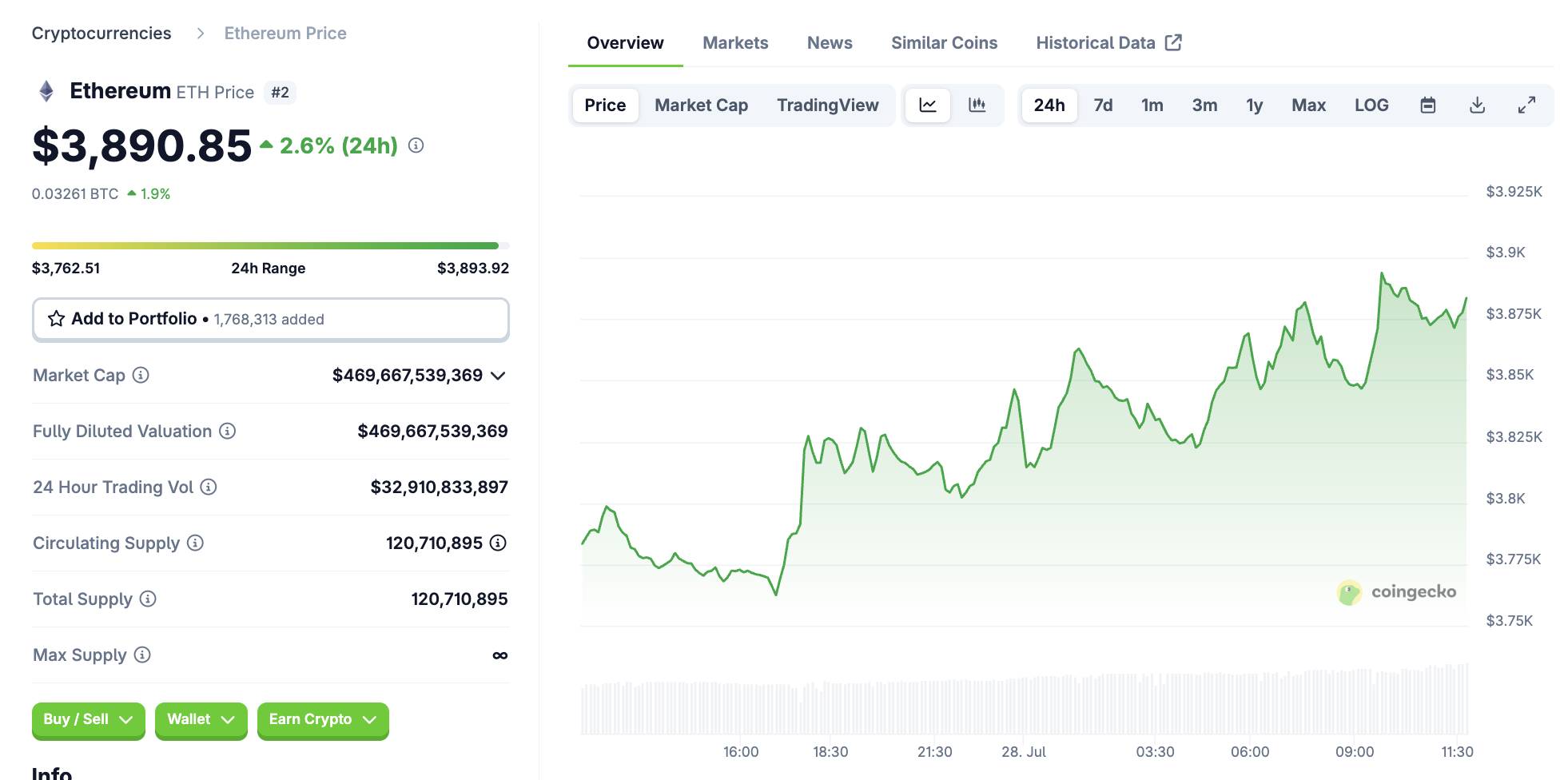Click the Ethereum coin logo icon
The width and height of the screenshot is (1568, 780).
pyautogui.click(x=46, y=91)
